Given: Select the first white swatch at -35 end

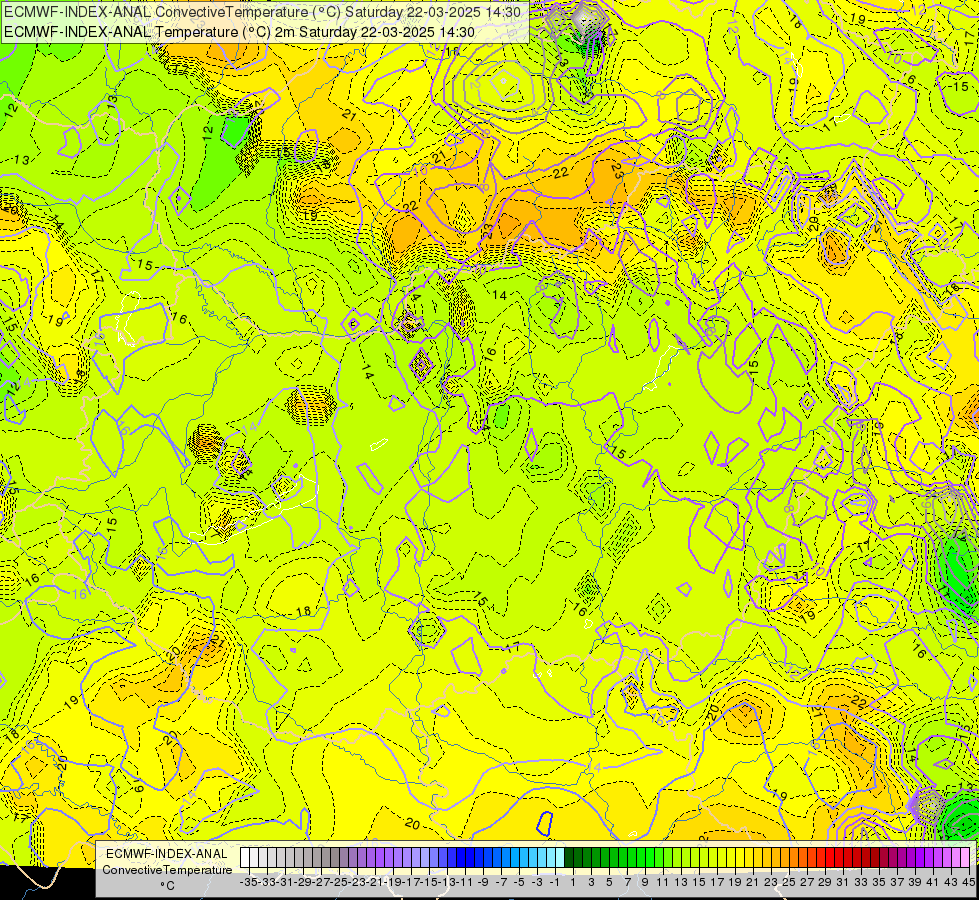Looking at the screenshot, I should pos(245,857).
